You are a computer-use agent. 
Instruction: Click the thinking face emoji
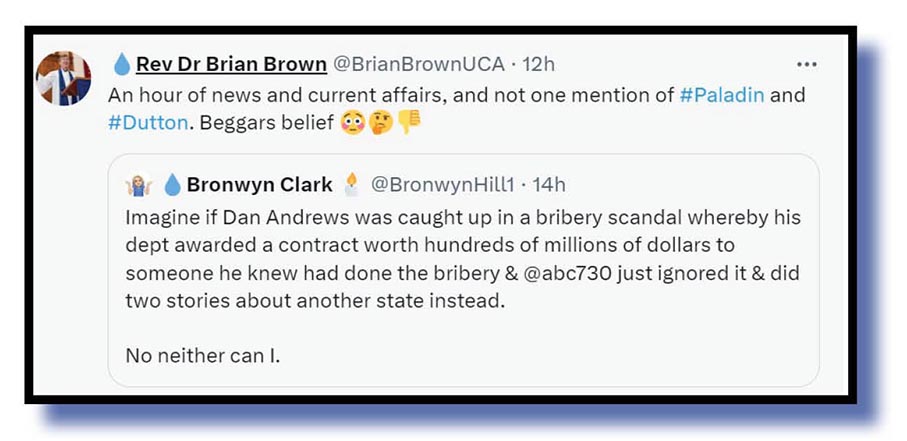(380, 122)
